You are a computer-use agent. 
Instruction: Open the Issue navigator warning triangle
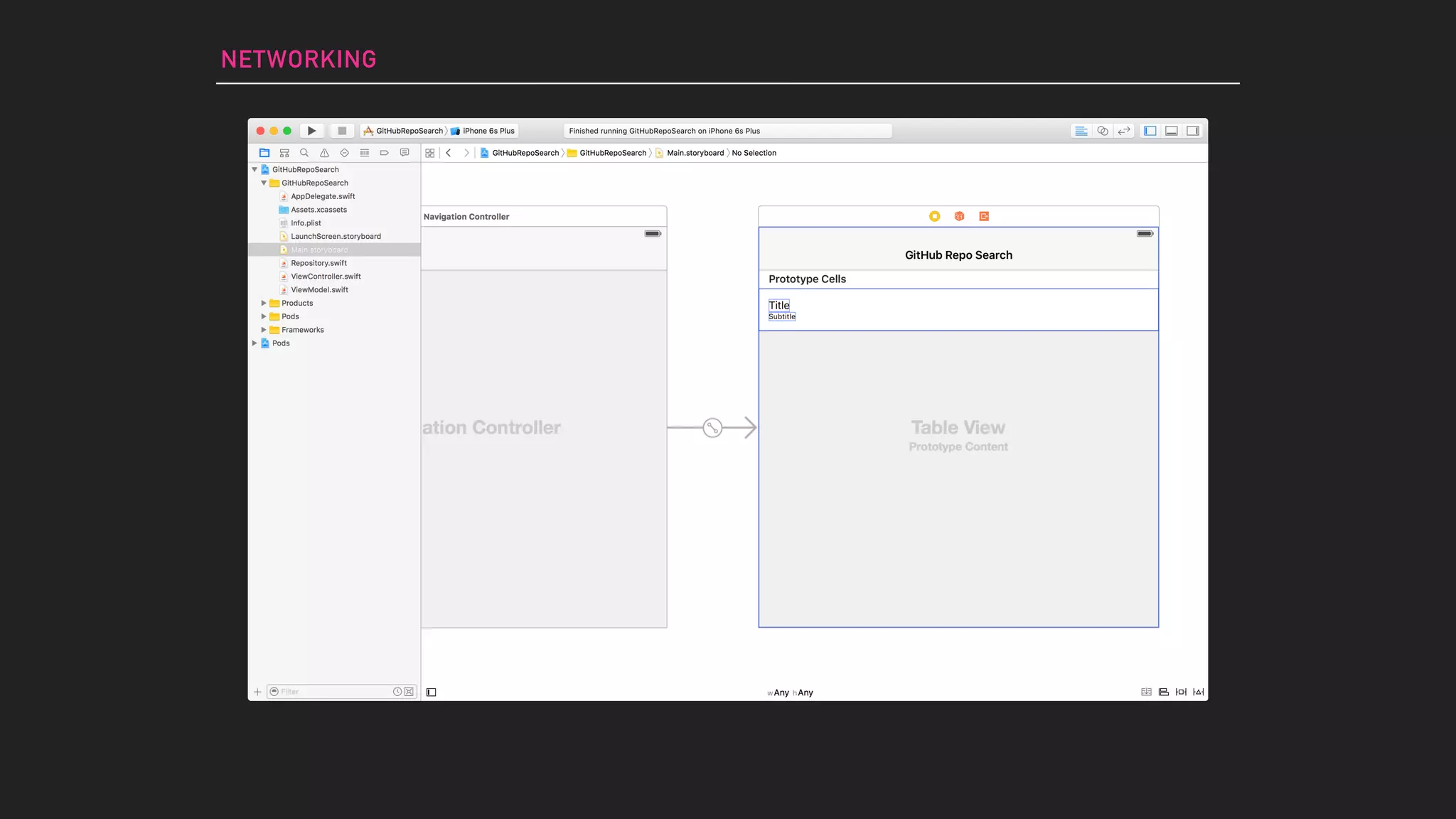click(324, 153)
